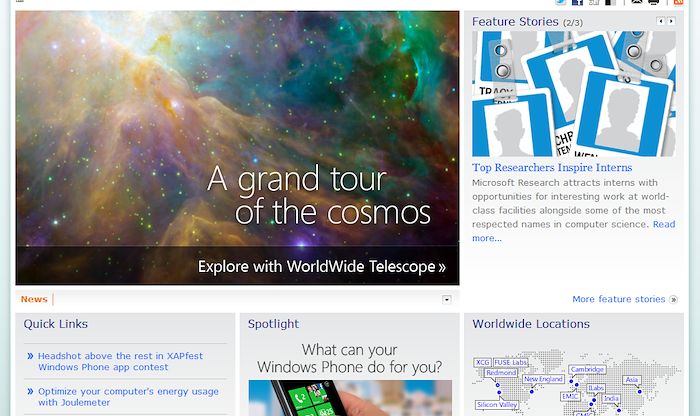Screen dimensions: 700x416
Task: Click the Worldwide Locations heading
Action: (531, 324)
